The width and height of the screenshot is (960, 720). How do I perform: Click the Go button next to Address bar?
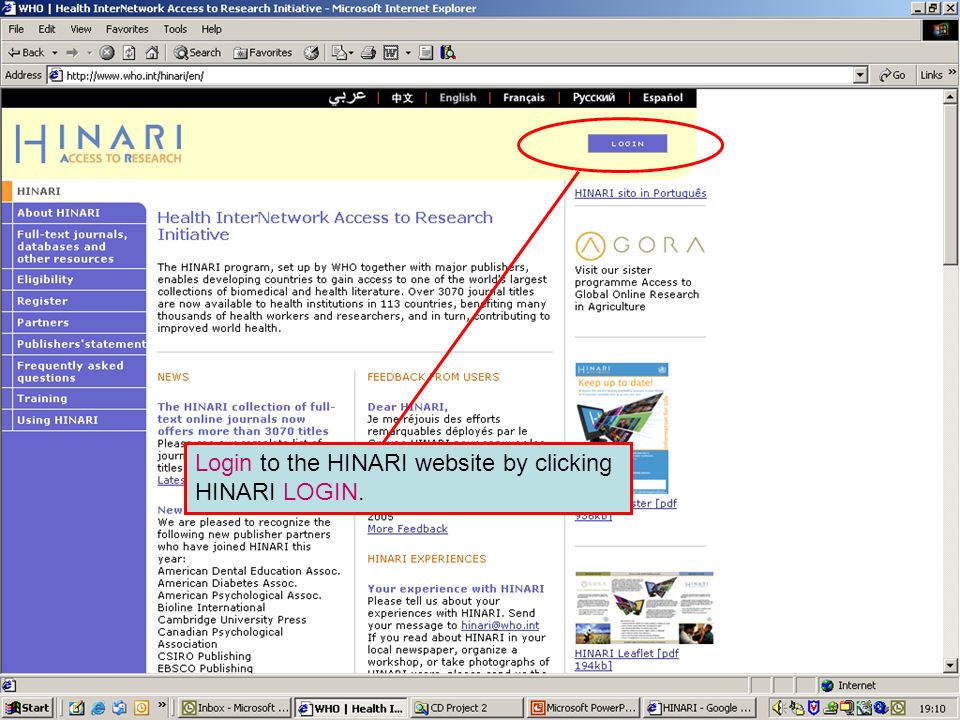[x=892, y=75]
